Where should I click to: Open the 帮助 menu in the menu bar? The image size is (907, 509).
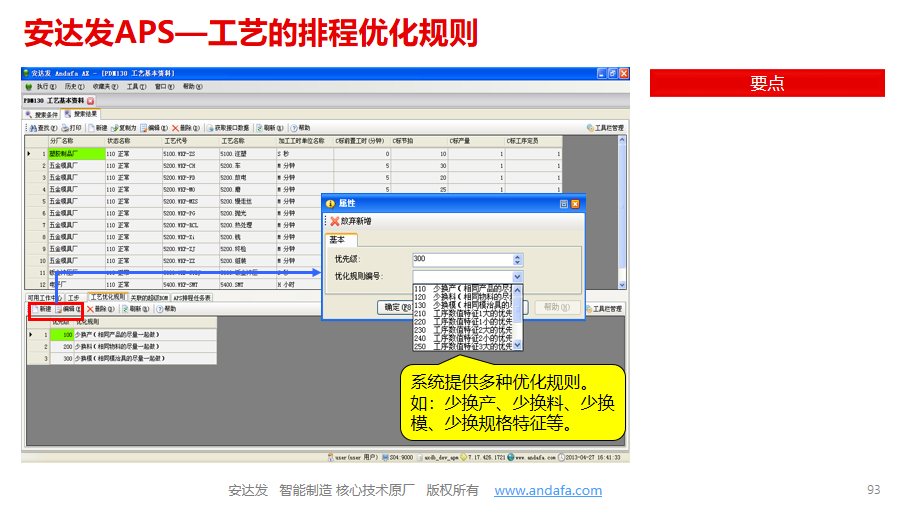[x=193, y=87]
